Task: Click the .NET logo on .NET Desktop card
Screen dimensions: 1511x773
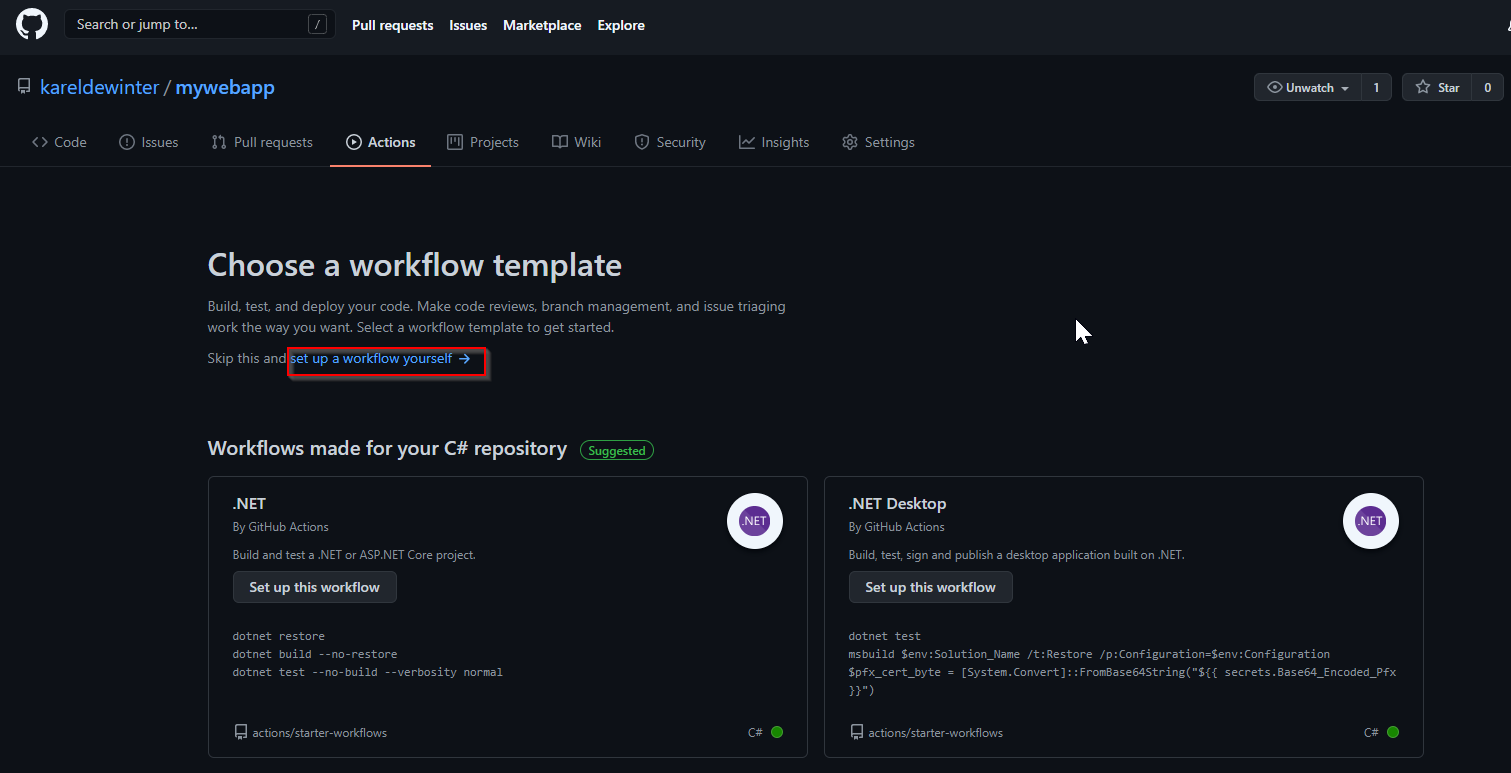Action: (1370, 521)
